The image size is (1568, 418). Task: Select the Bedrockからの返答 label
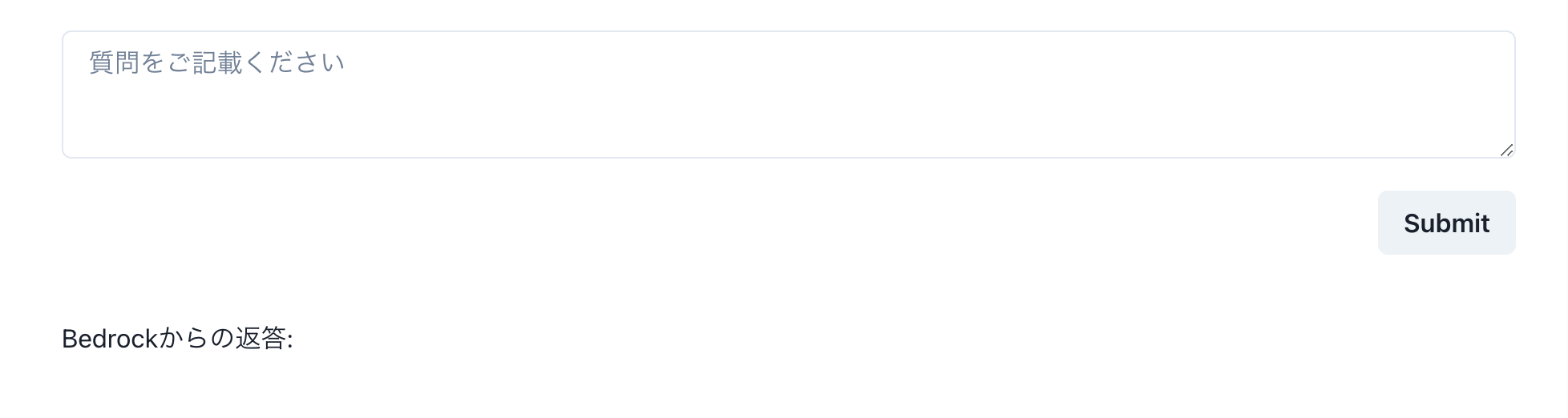click(x=177, y=340)
